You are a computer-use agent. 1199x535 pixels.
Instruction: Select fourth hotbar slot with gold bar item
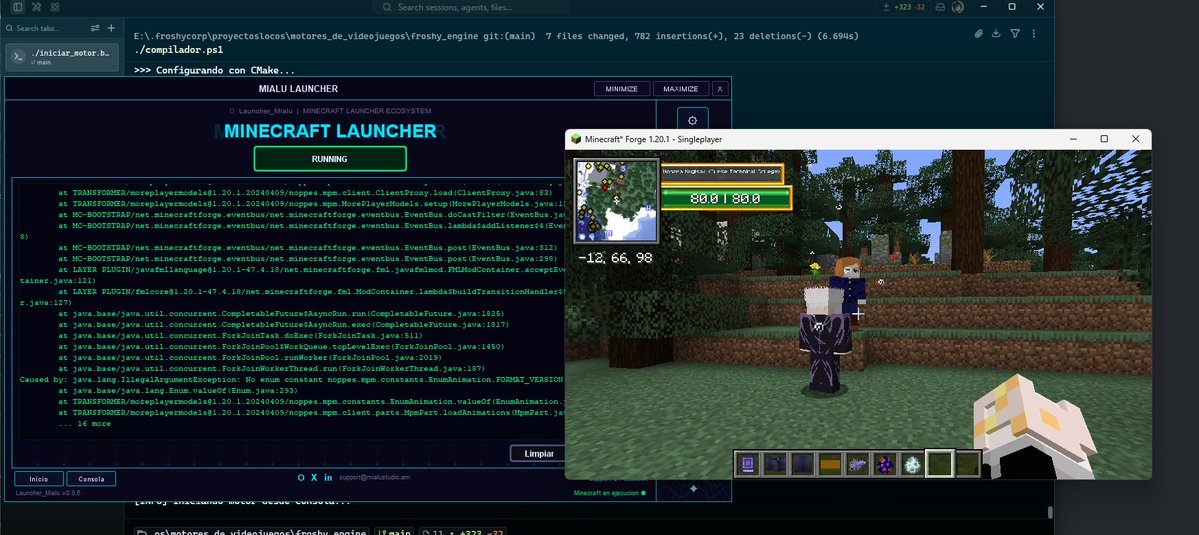point(830,463)
